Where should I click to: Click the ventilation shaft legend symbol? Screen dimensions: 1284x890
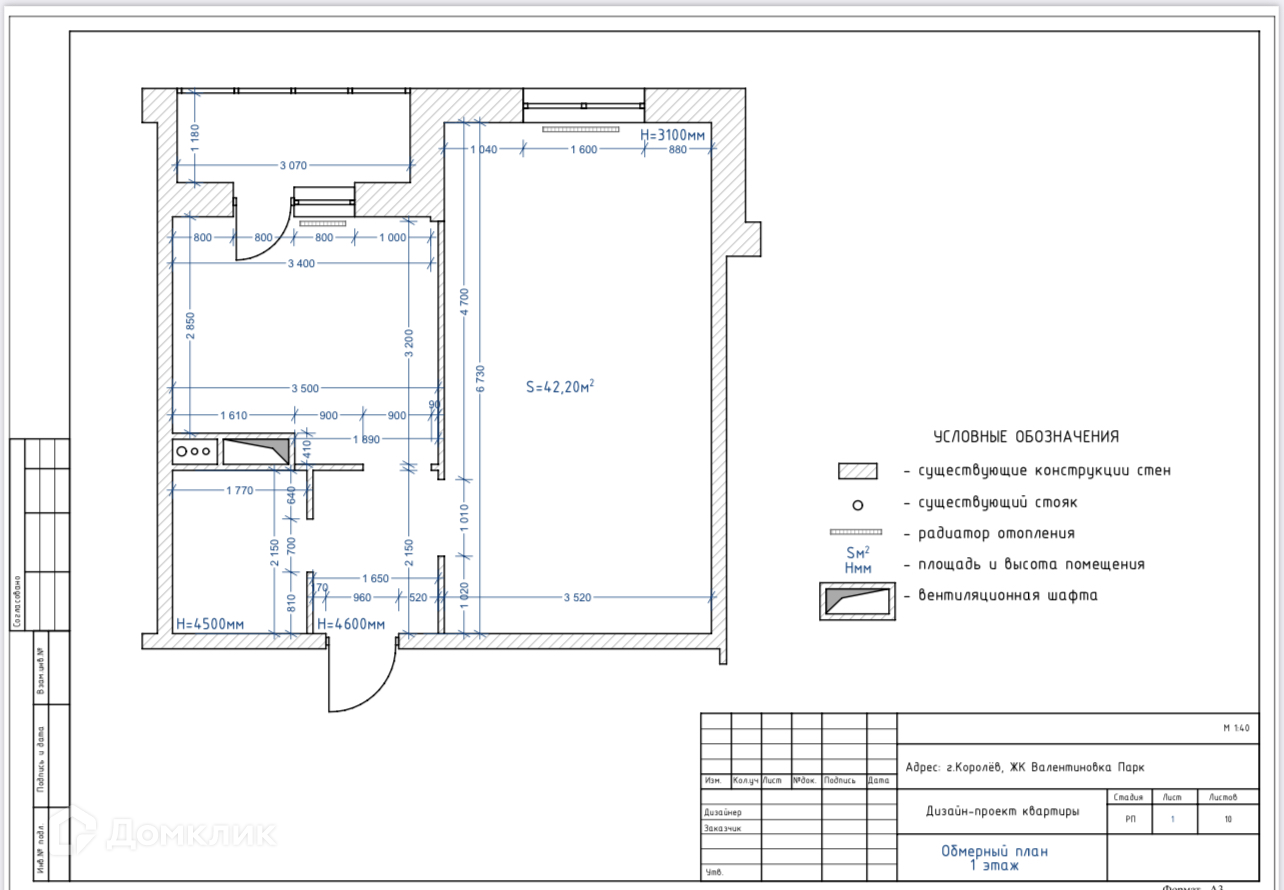tap(857, 602)
